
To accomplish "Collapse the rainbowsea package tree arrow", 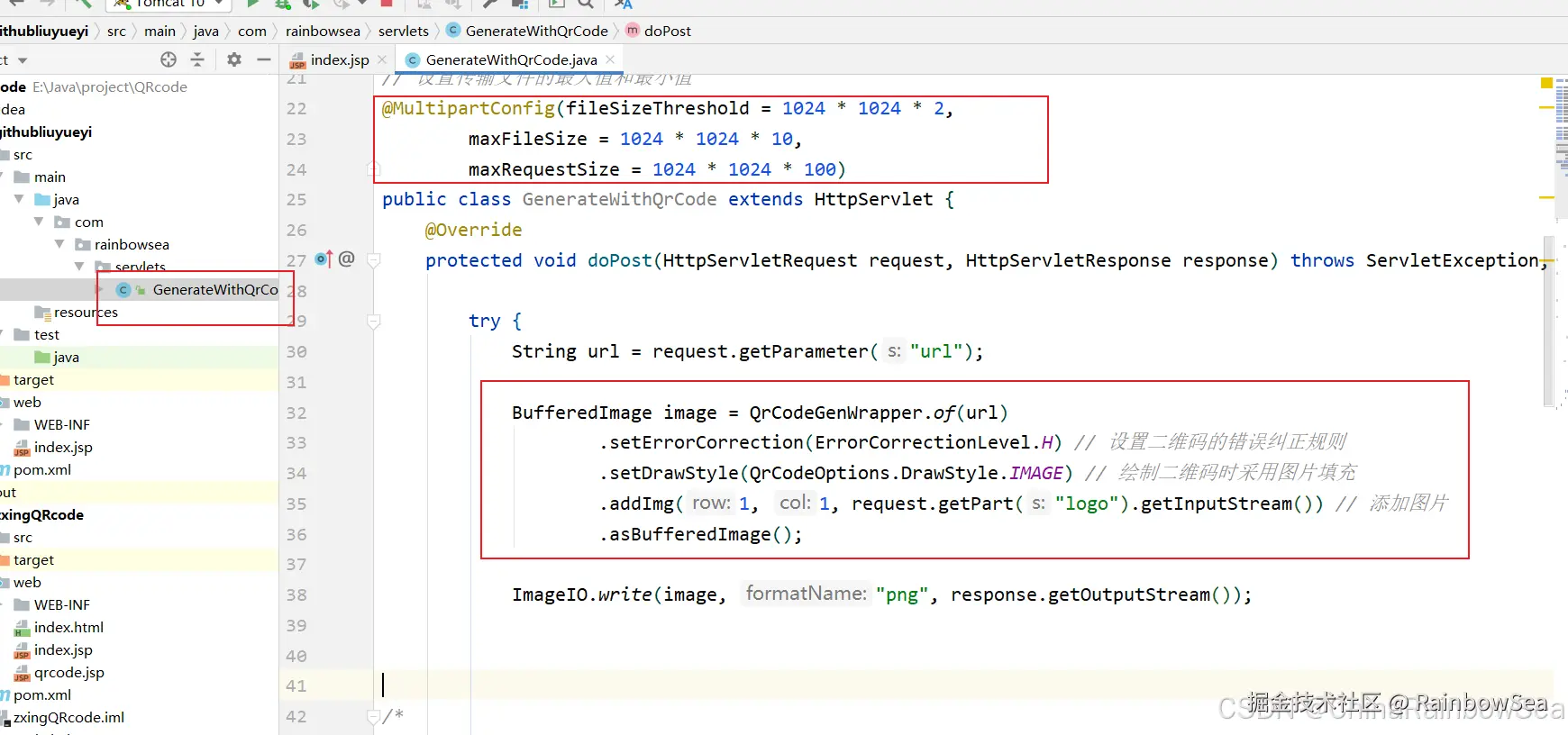I will coord(59,244).
